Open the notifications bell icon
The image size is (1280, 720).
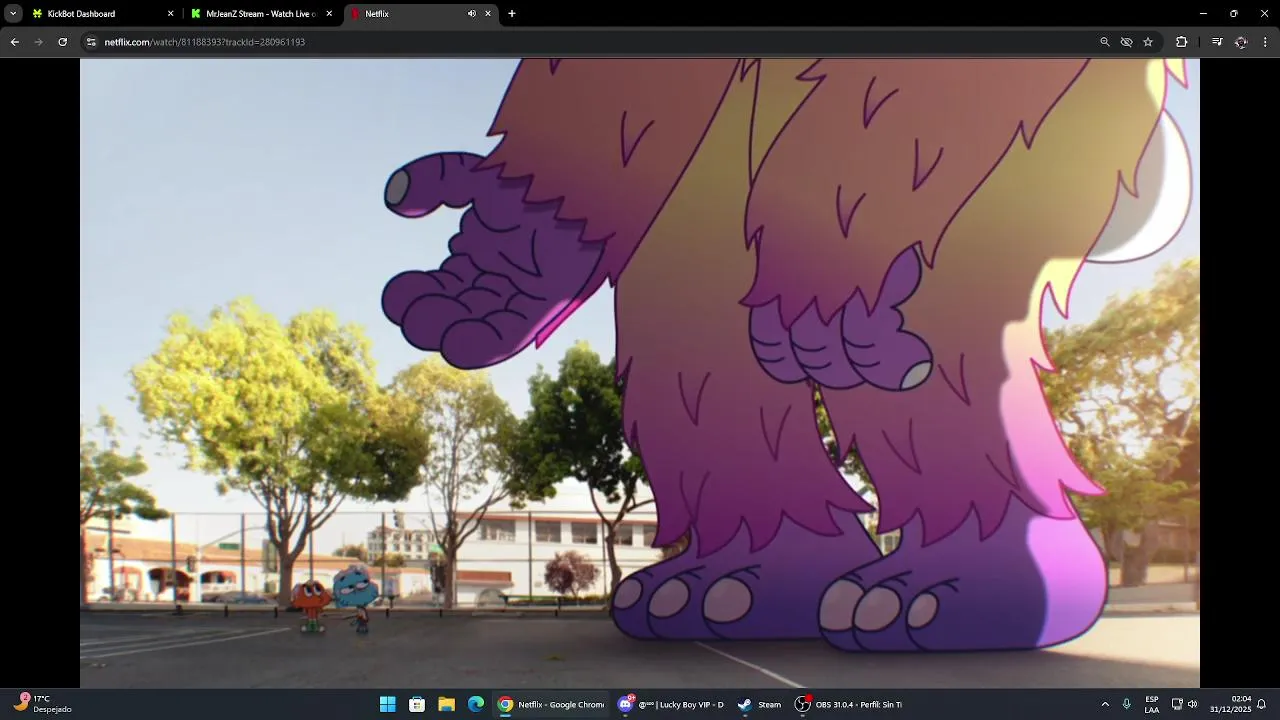click(1262, 704)
